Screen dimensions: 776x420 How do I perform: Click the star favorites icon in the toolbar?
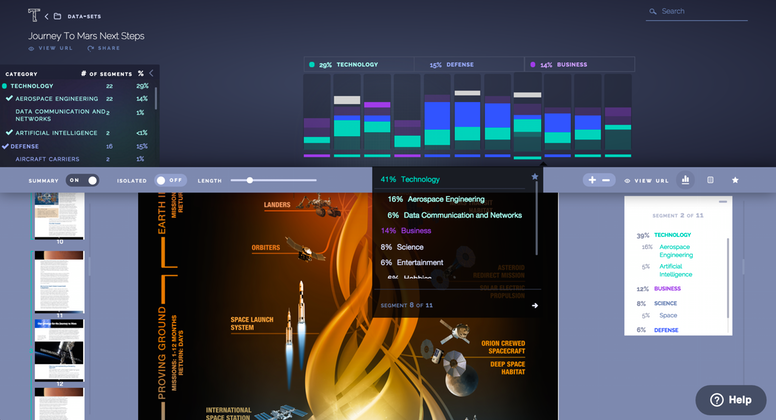point(735,180)
